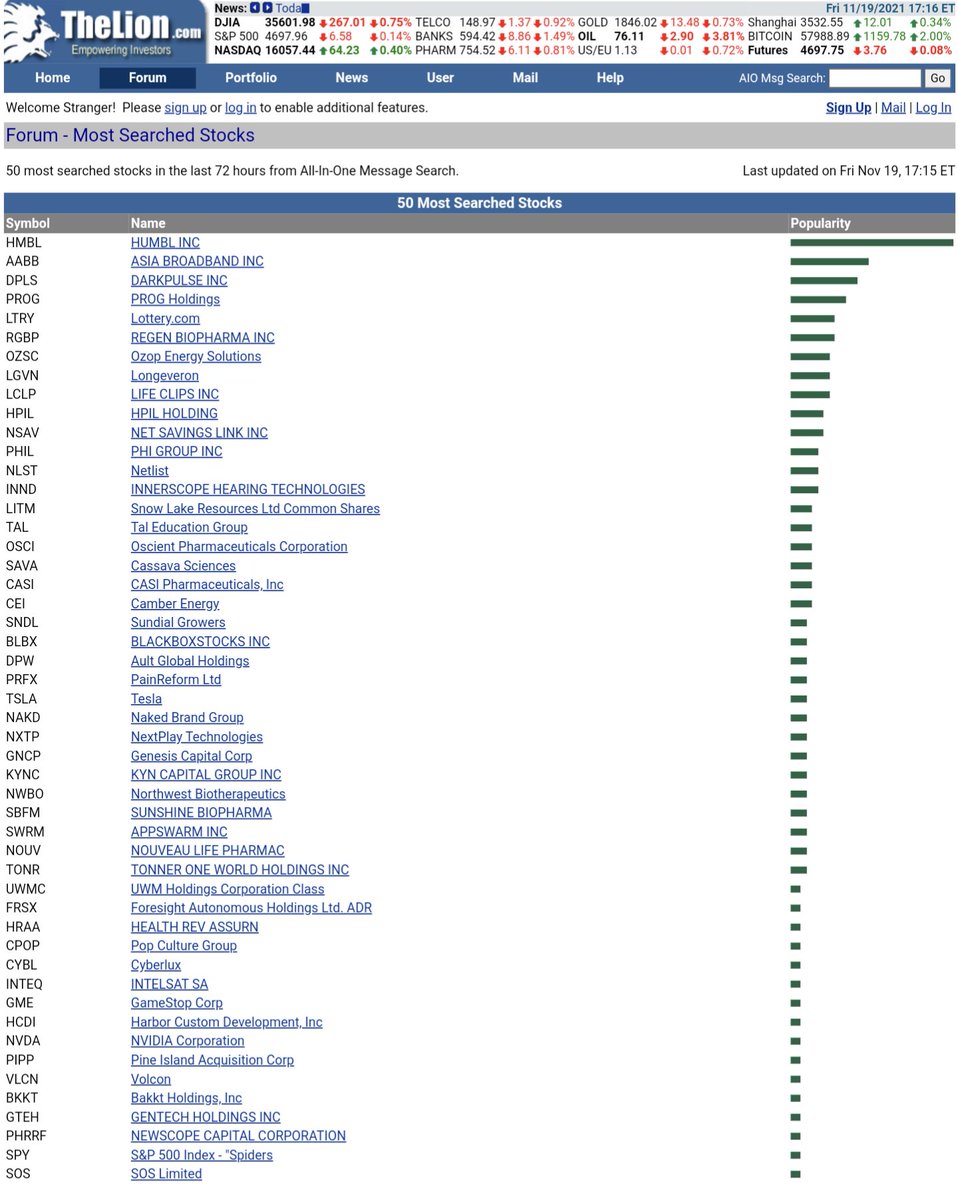Select the Forum menu tab
The image size is (958, 1200).
click(147, 78)
